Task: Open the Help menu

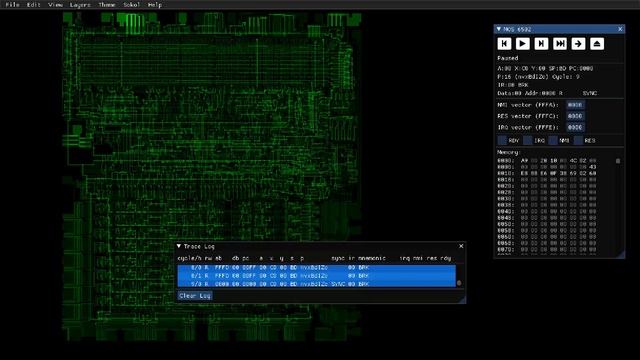Action: [x=155, y=5]
